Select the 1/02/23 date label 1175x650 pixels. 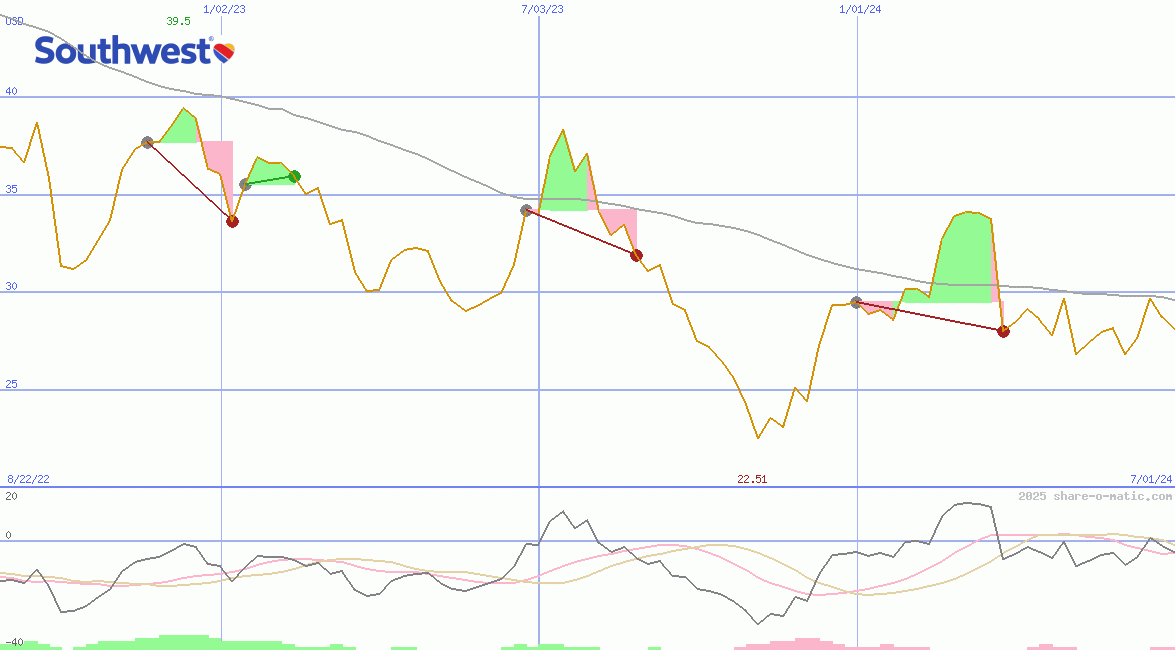pos(224,9)
